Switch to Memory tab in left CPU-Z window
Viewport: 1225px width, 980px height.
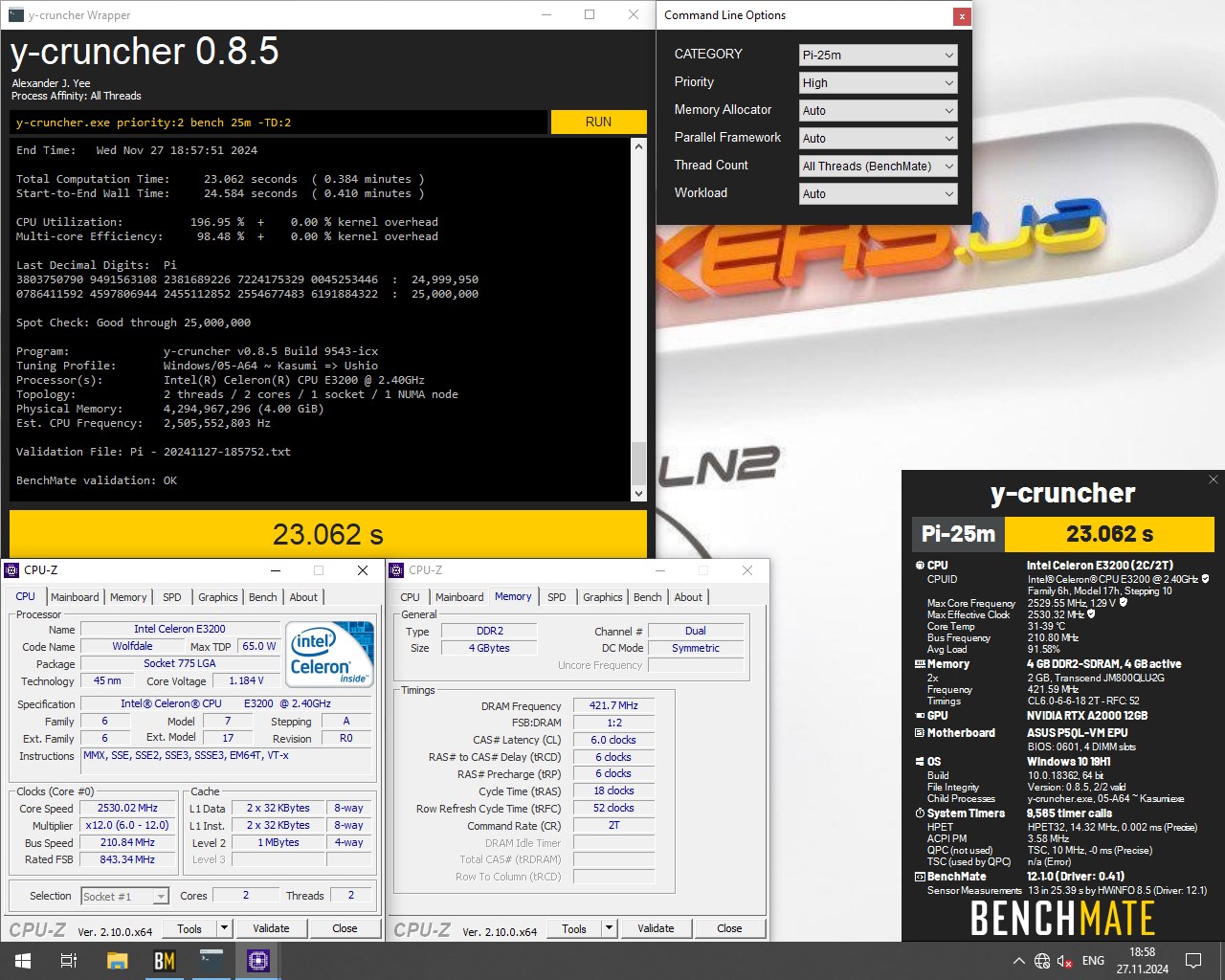click(128, 597)
